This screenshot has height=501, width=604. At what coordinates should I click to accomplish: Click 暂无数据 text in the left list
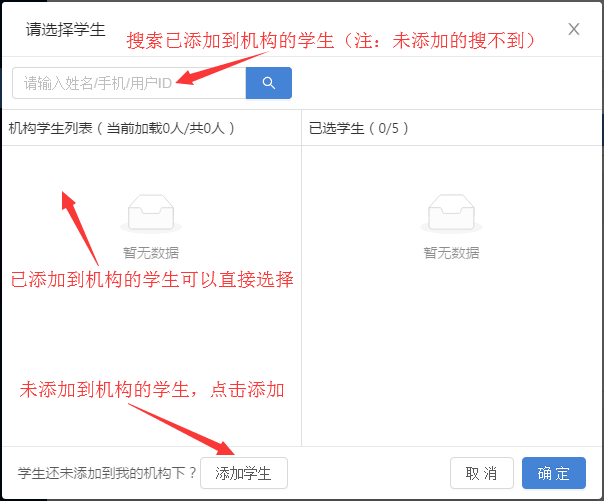151,253
